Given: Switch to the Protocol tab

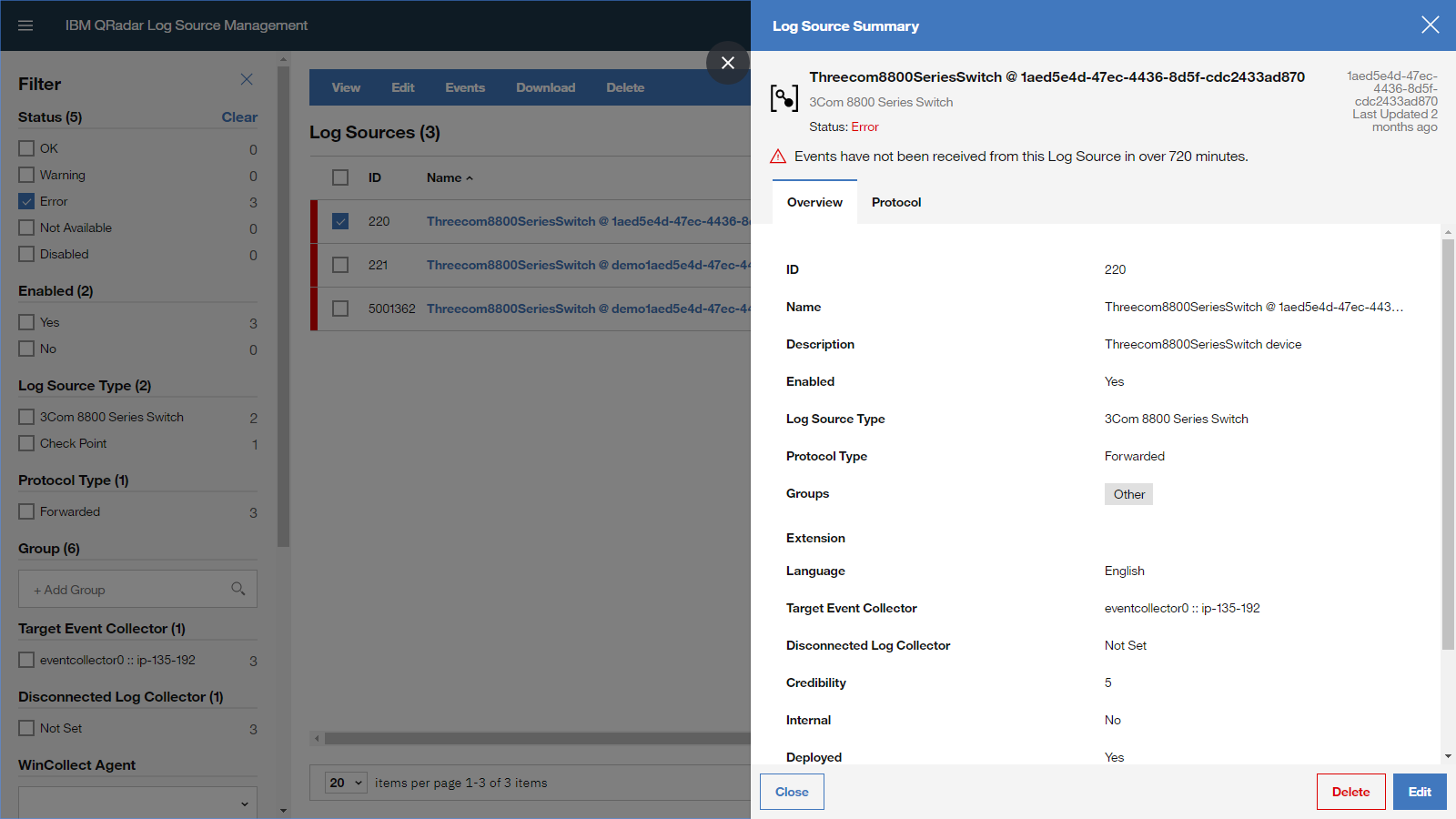Looking at the screenshot, I should (896, 202).
